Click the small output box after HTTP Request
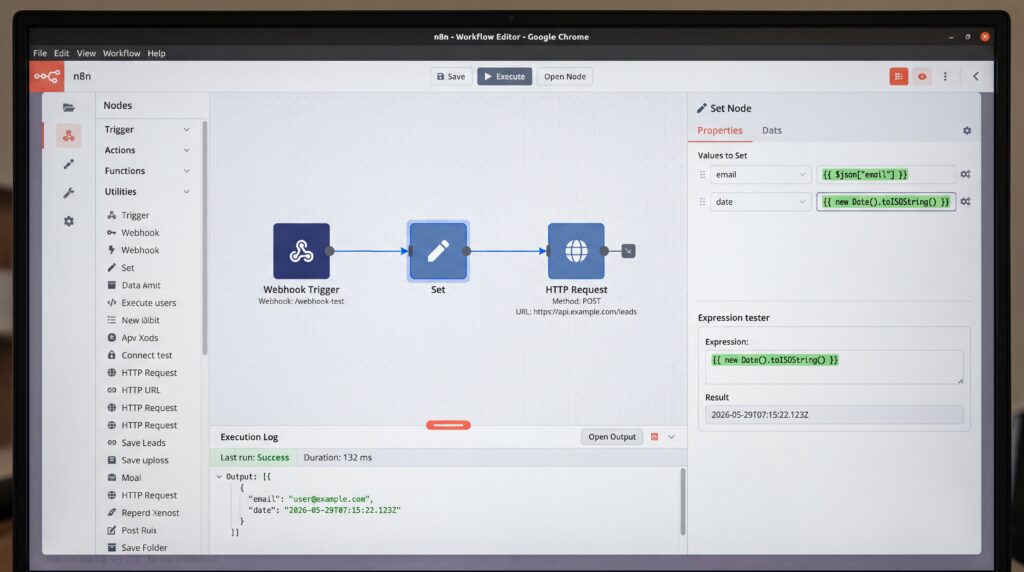1024x572 pixels. click(628, 251)
